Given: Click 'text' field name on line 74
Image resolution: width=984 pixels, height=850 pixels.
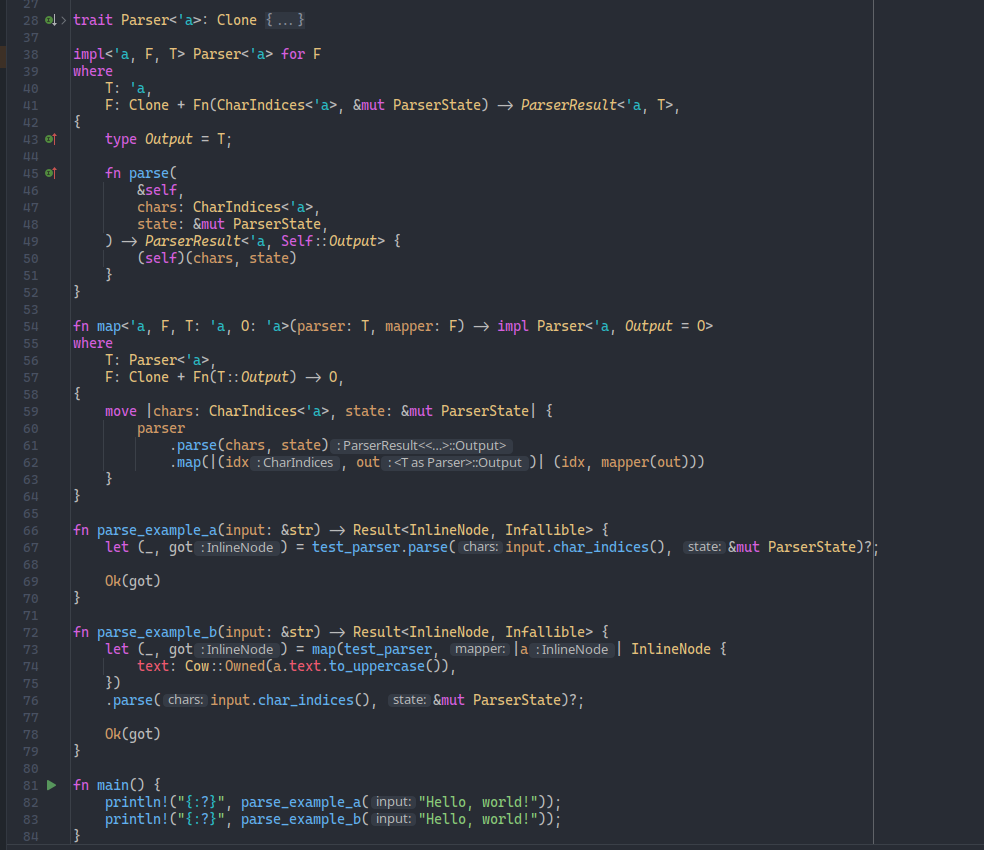Looking at the screenshot, I should (152, 666).
